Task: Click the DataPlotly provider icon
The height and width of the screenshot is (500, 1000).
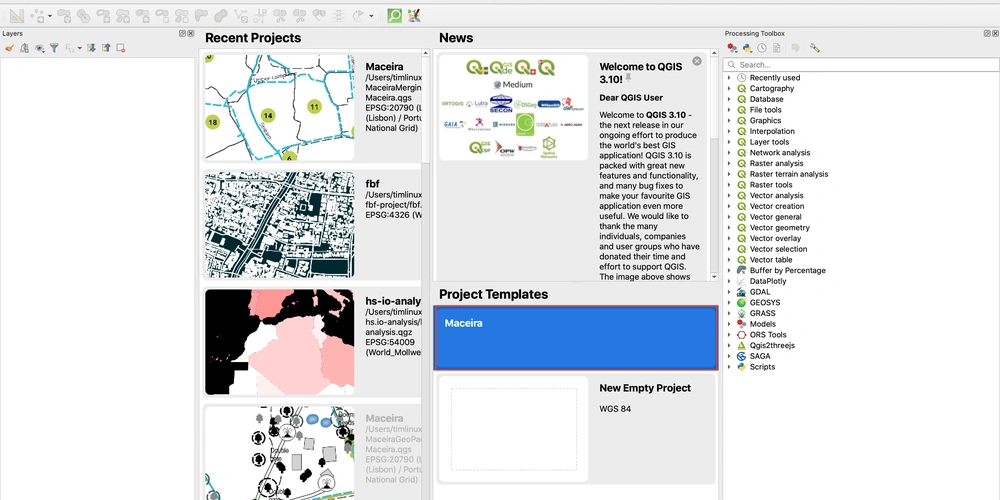Action: coord(741,281)
